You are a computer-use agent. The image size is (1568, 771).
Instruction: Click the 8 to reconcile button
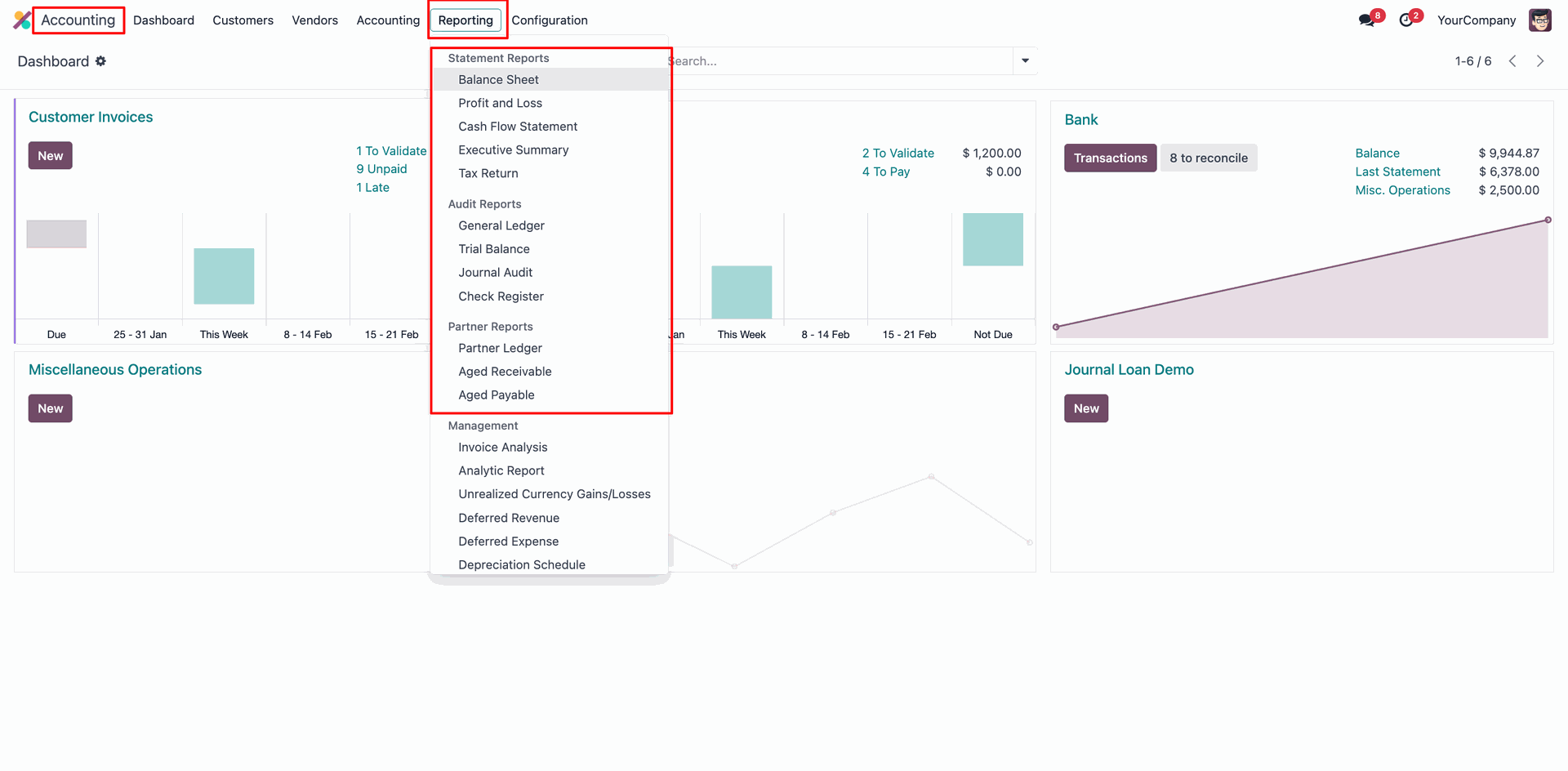(1208, 158)
